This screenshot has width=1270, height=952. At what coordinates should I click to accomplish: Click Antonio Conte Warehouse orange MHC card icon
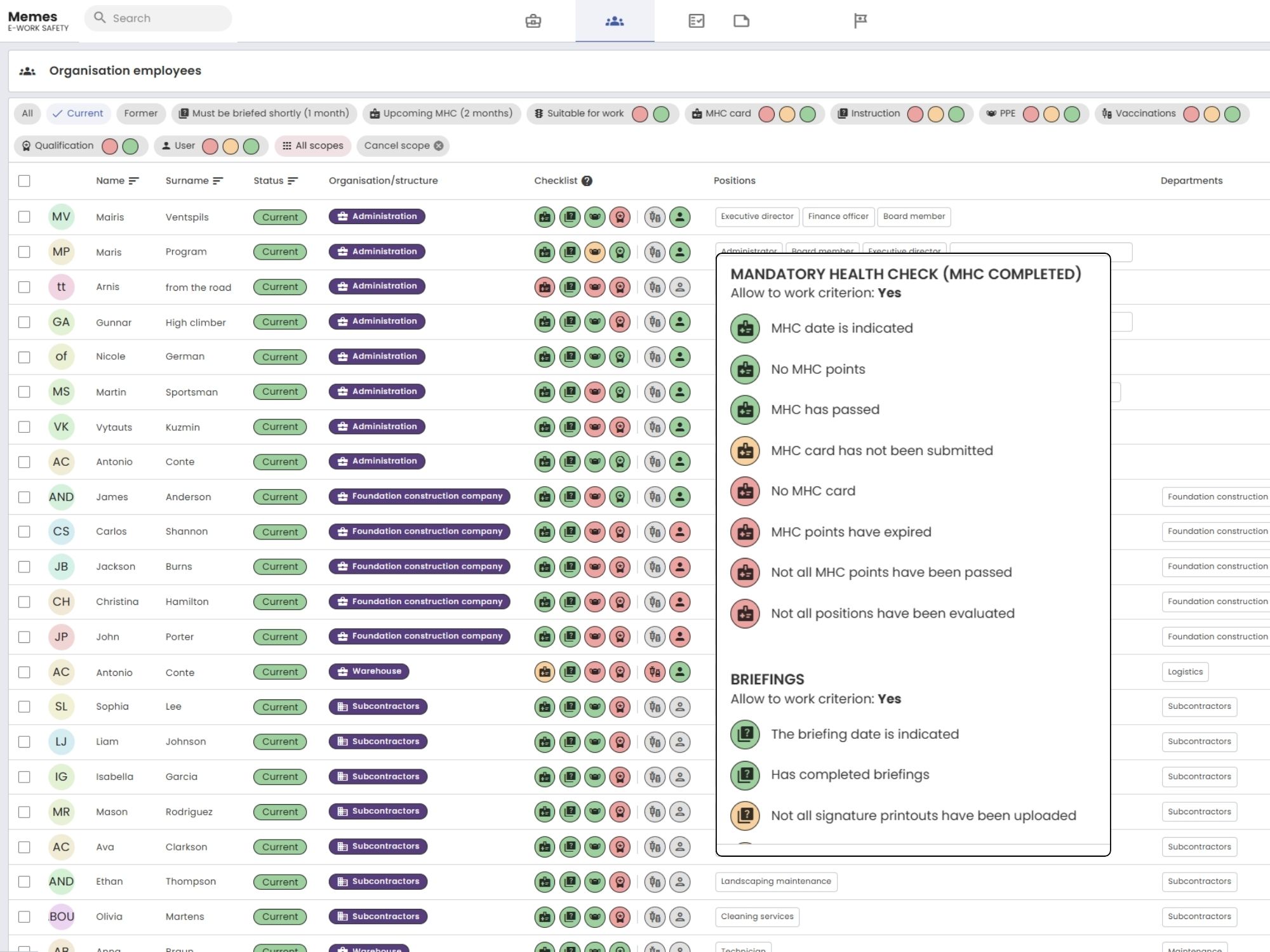(544, 671)
